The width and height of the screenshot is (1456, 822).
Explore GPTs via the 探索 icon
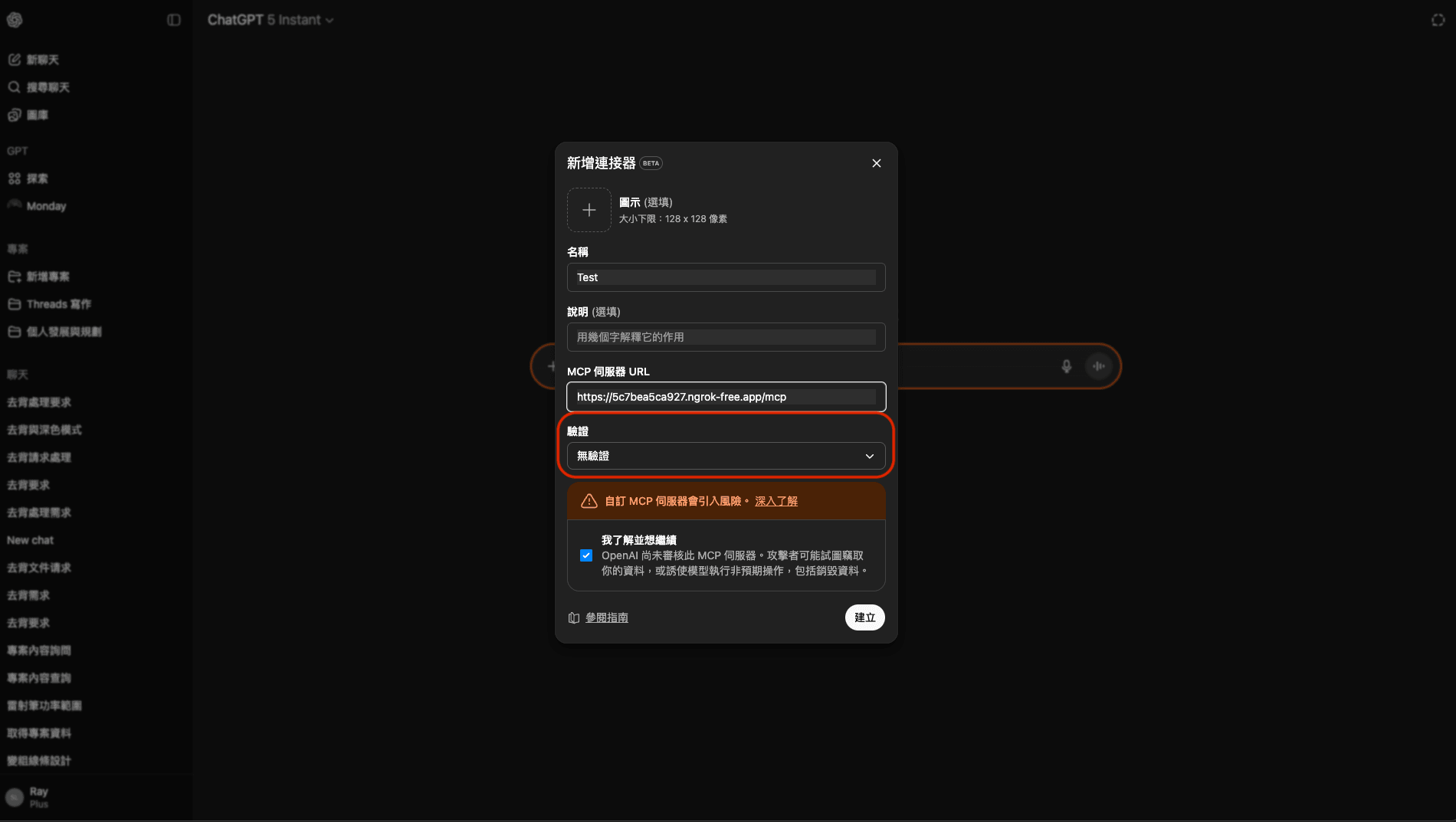click(36, 178)
